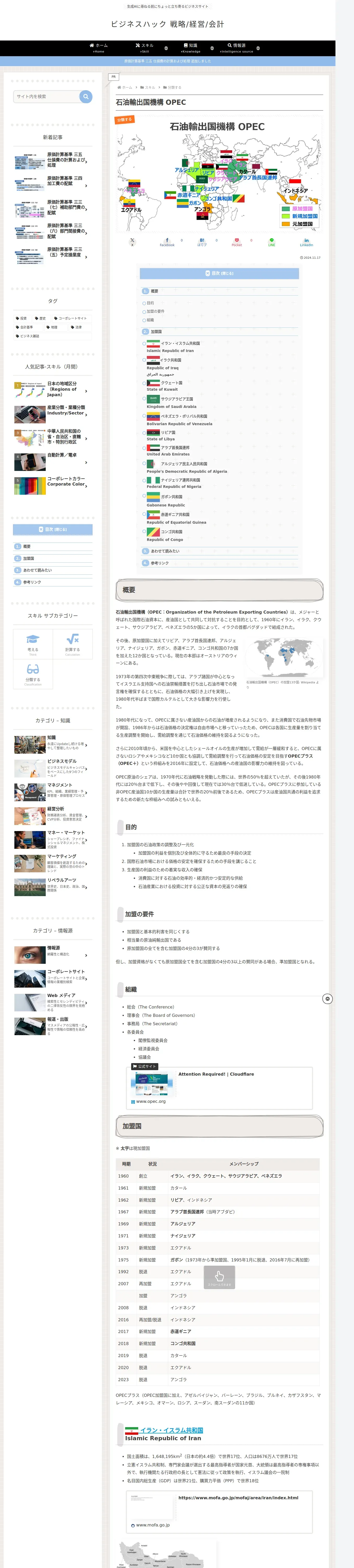Open the 知識 (Knowledge) navigation item
Viewport: 354px width, 1568px height.
[x=190, y=48]
